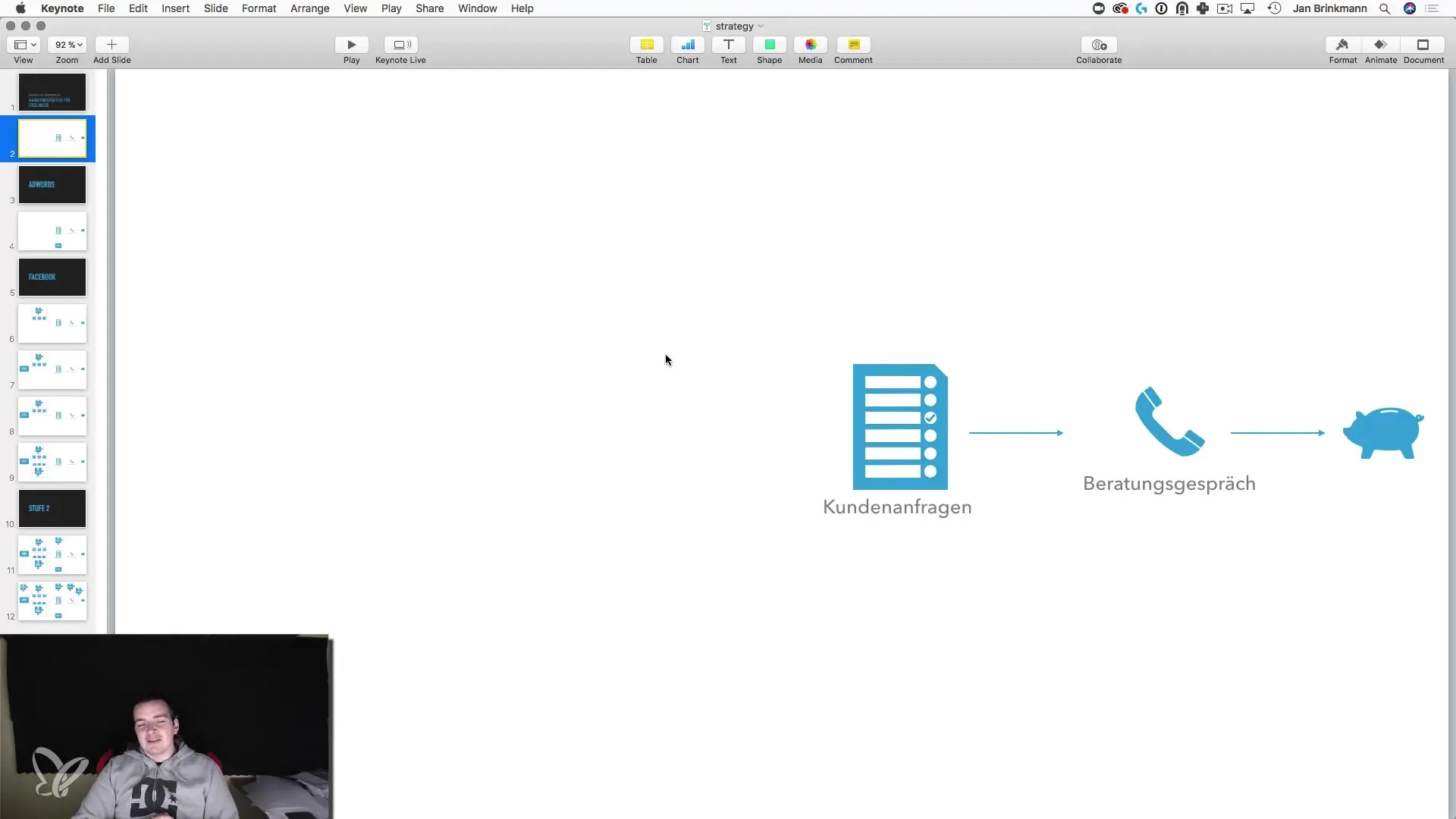Open Time Machine menu bar icon
1456x819 pixels.
click(x=1275, y=8)
